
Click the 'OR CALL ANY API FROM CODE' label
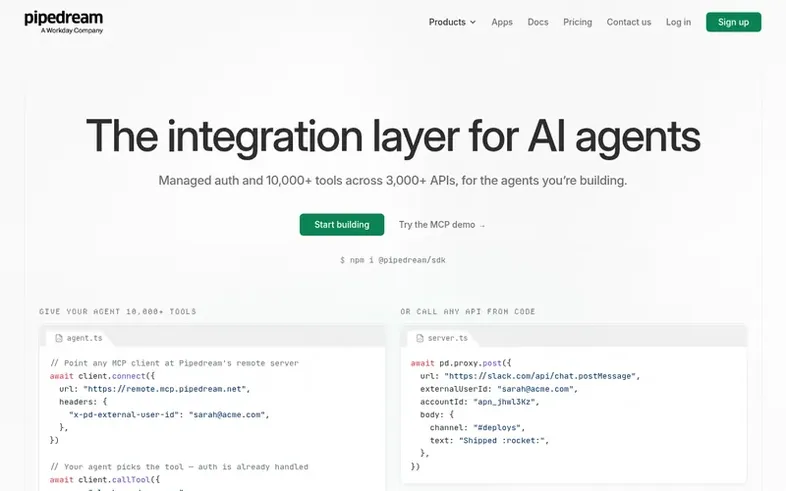coord(468,312)
